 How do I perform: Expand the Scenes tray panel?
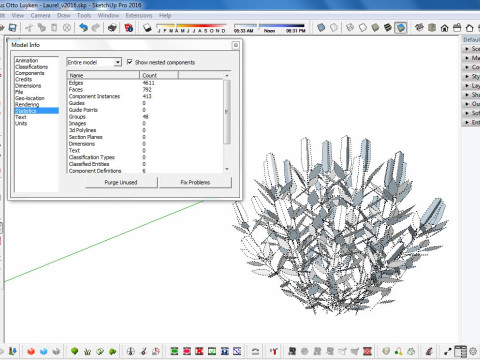click(x=471, y=49)
